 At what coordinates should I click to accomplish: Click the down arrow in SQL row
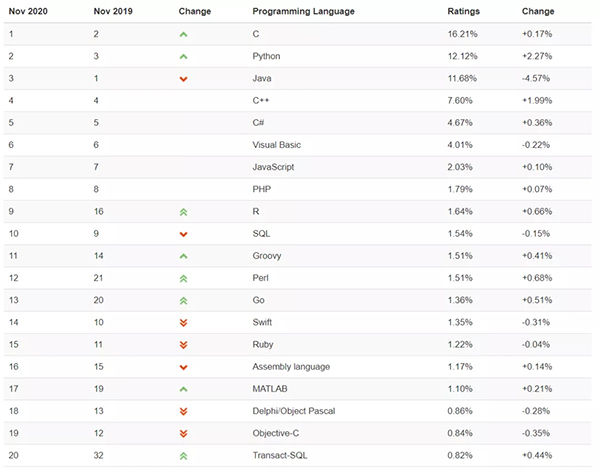tap(183, 233)
